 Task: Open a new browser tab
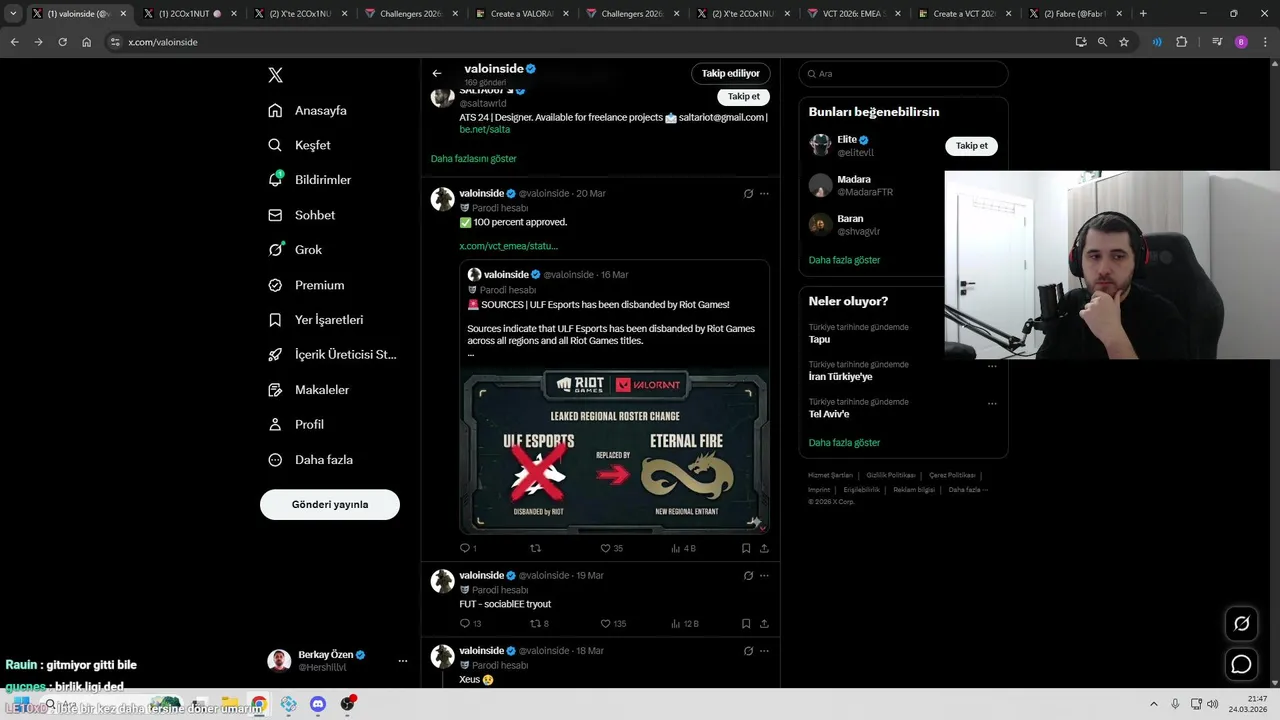point(1143,14)
